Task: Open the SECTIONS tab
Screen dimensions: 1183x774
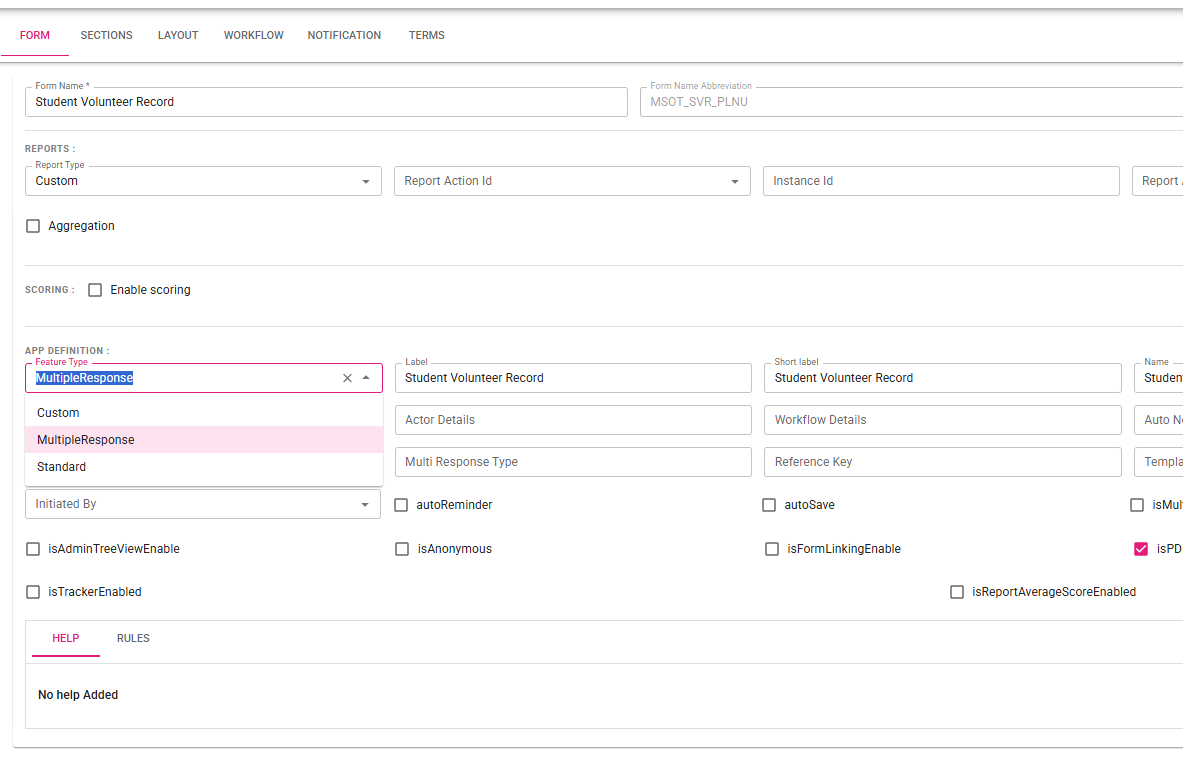Action: click(106, 35)
